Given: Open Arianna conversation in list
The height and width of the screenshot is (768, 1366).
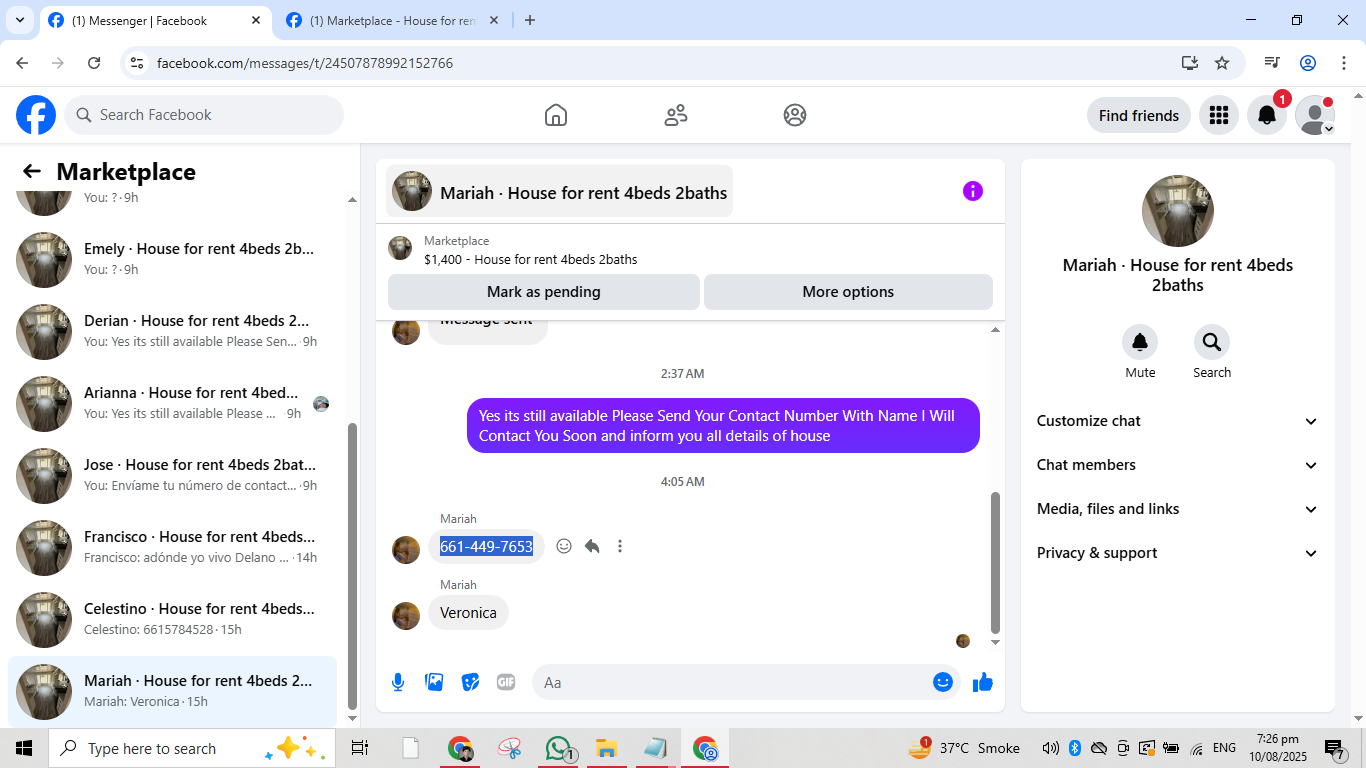Looking at the screenshot, I should tap(172, 403).
